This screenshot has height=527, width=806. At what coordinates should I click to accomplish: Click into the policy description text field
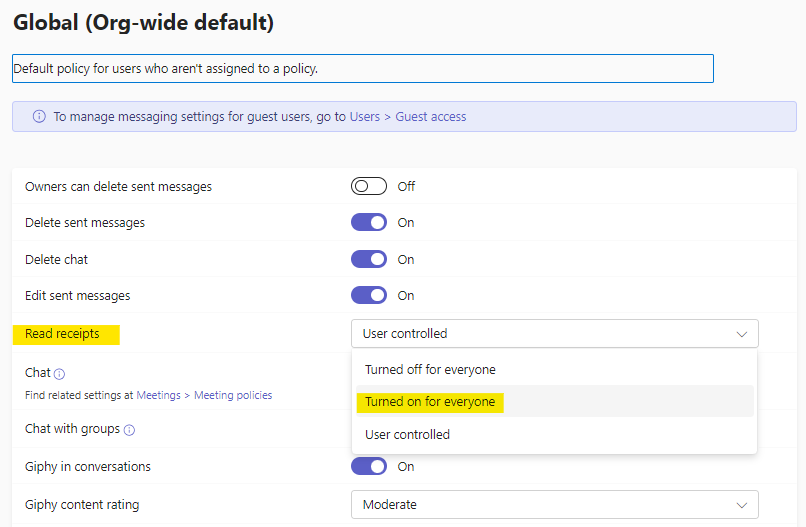pos(362,68)
